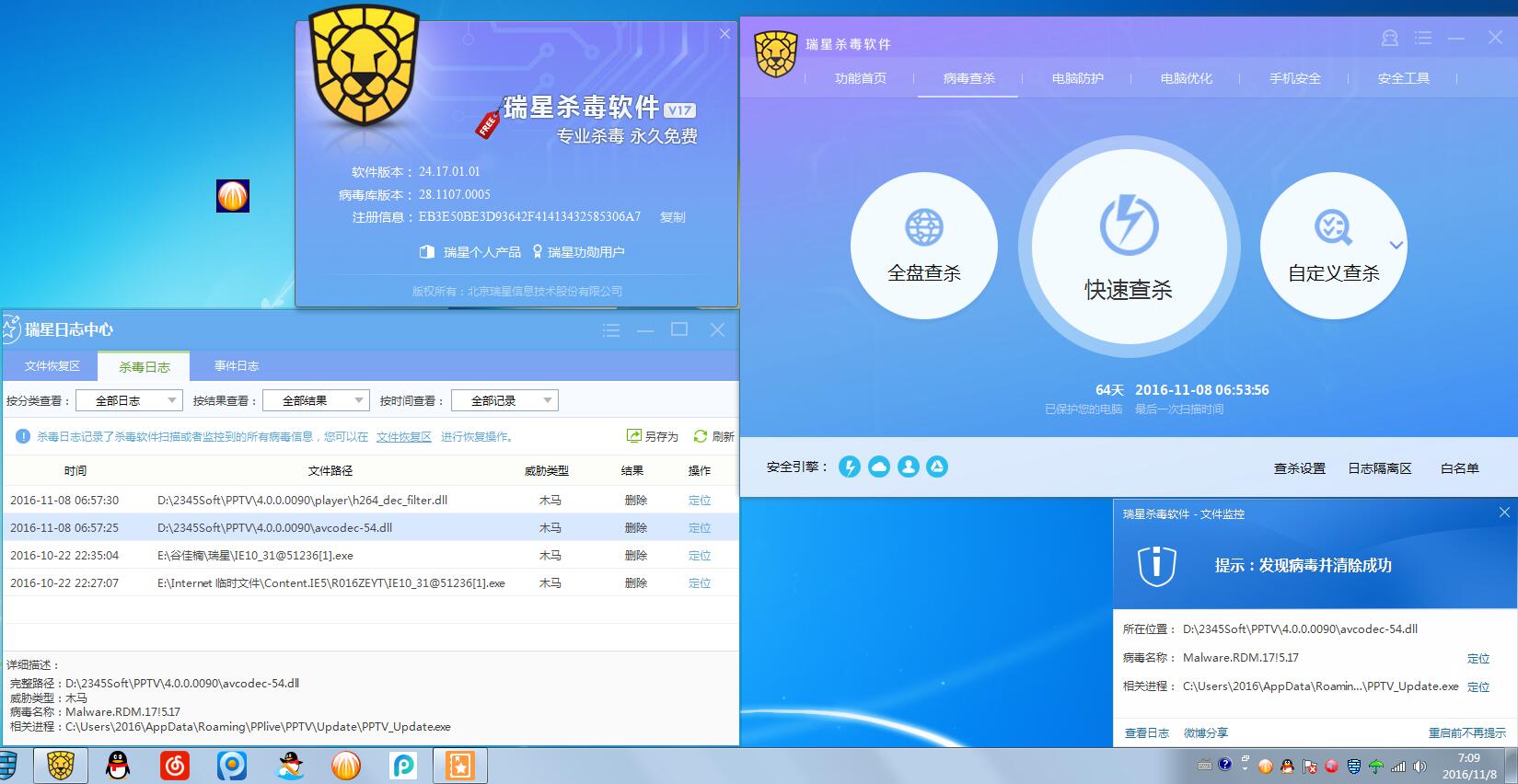Open the teal P app in taskbar

[x=402, y=766]
